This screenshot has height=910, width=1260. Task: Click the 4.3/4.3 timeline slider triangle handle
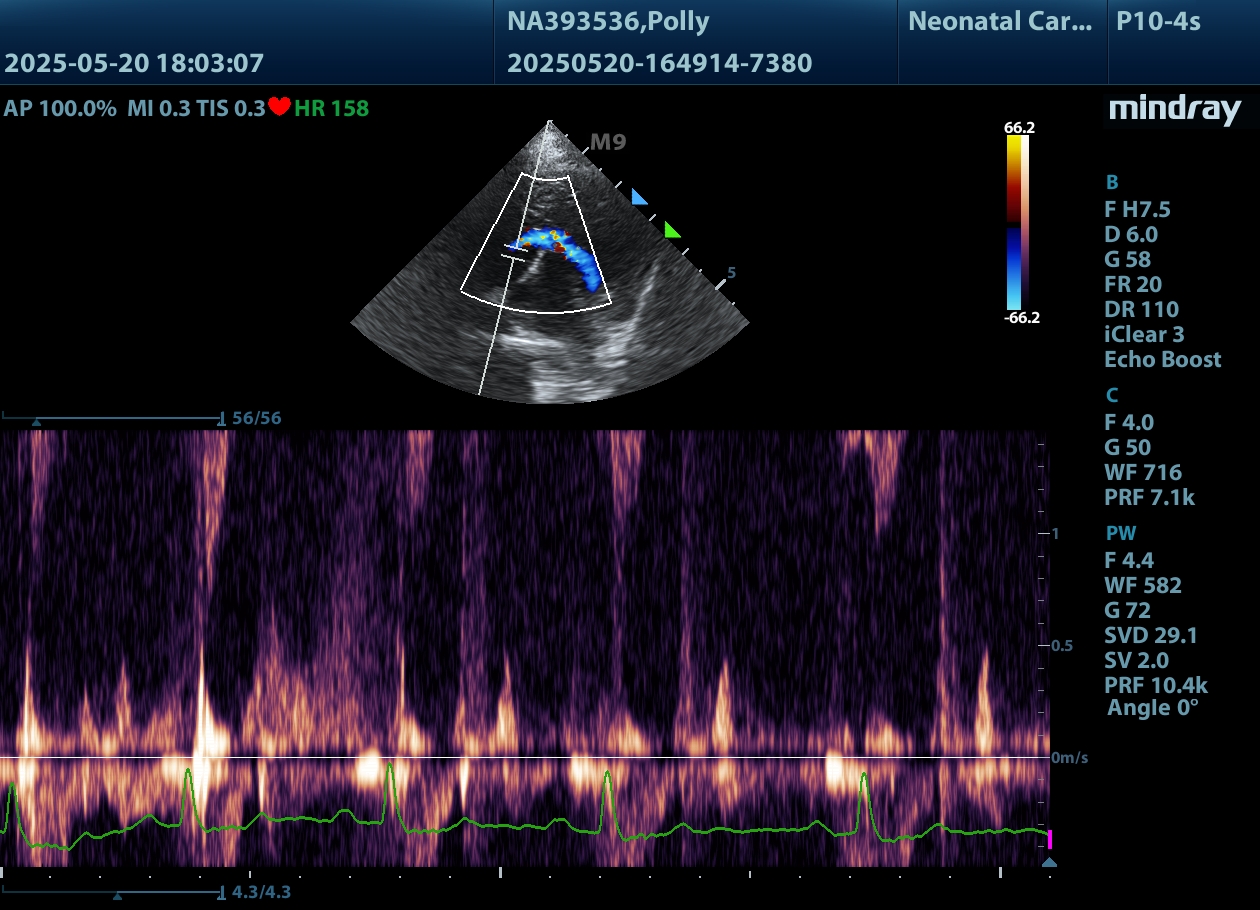[117, 896]
